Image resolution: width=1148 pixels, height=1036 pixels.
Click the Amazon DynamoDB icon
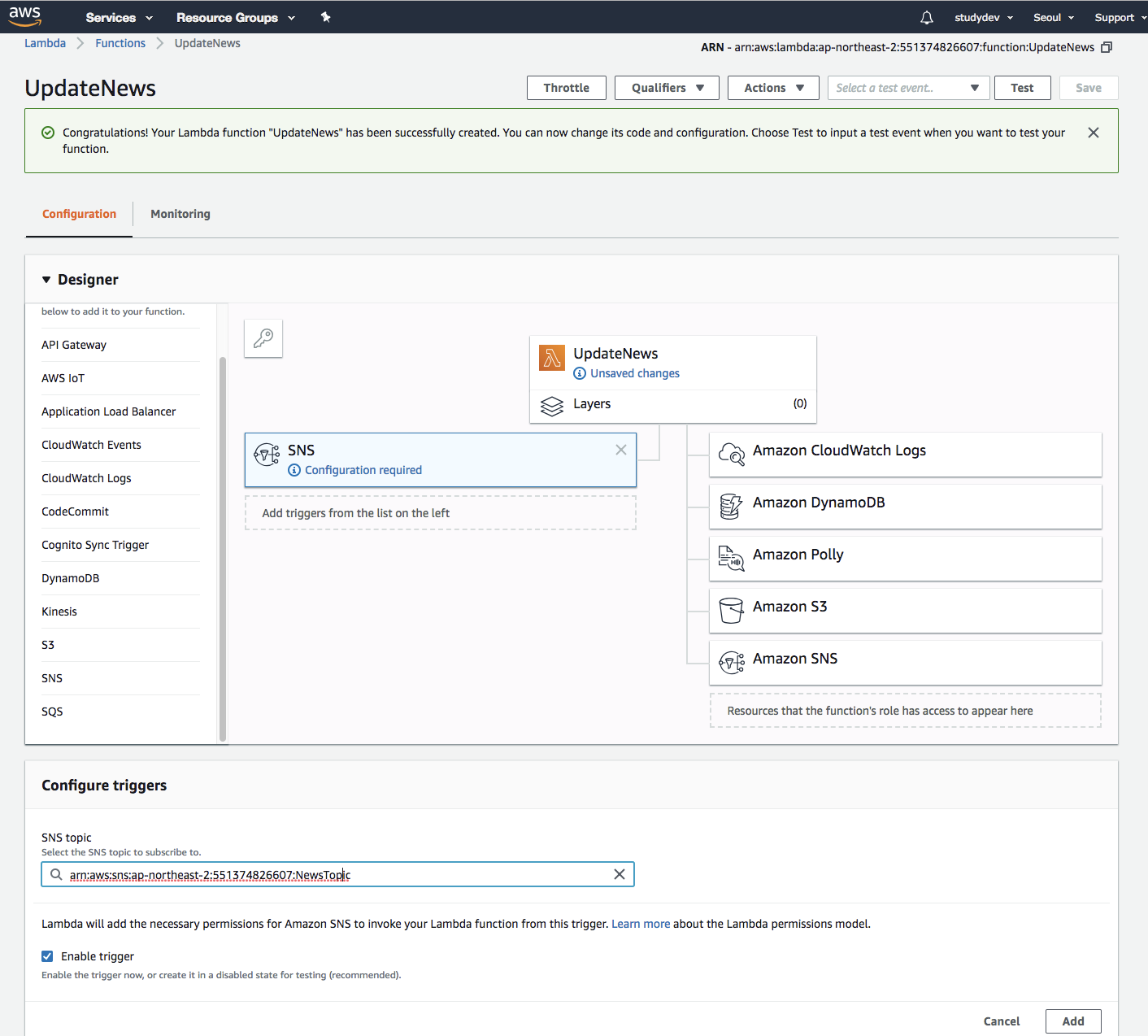731,507
